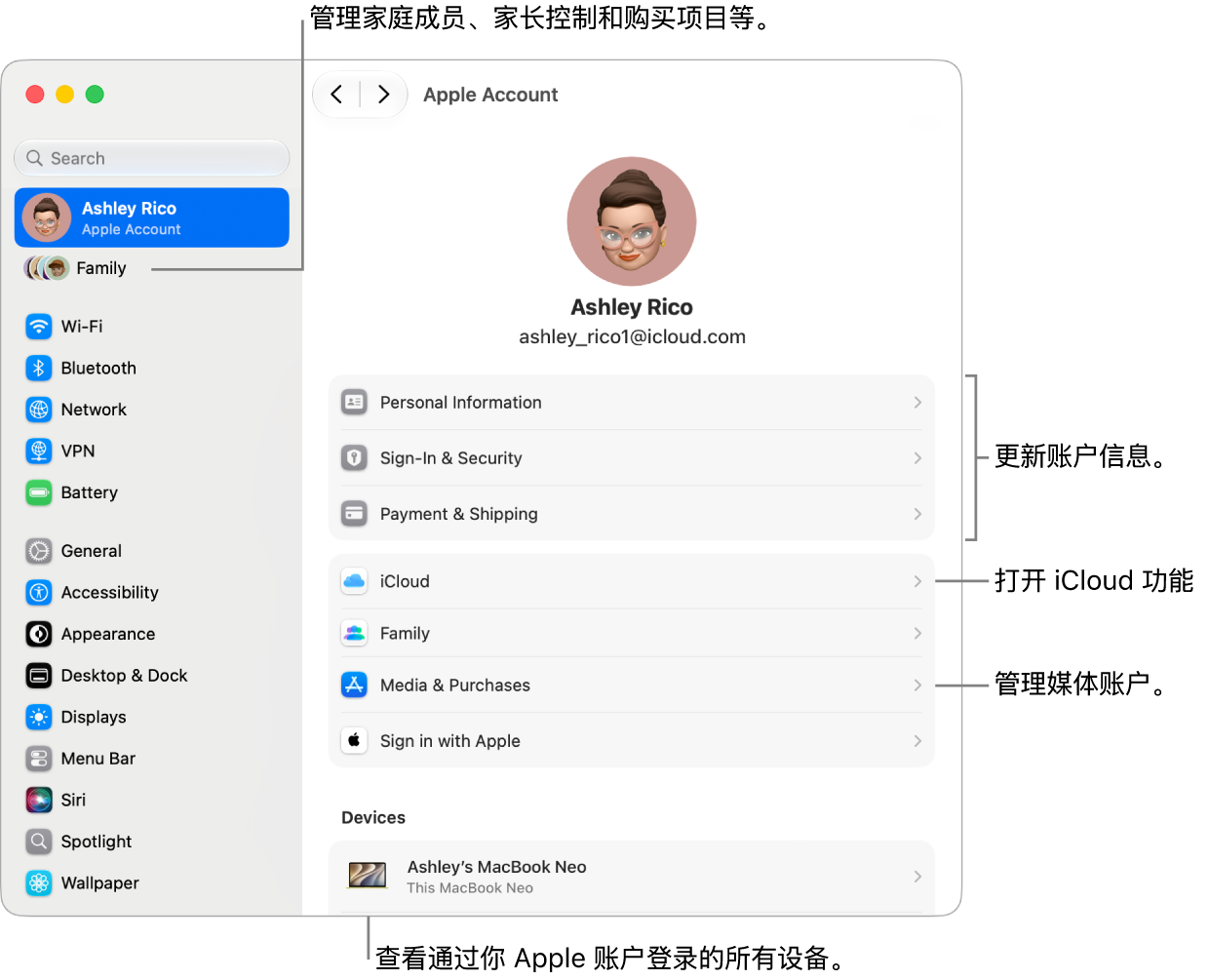This screenshot has height=980, width=1209.
Task: Click the Accessibility sidebar icon
Action: click(x=39, y=593)
